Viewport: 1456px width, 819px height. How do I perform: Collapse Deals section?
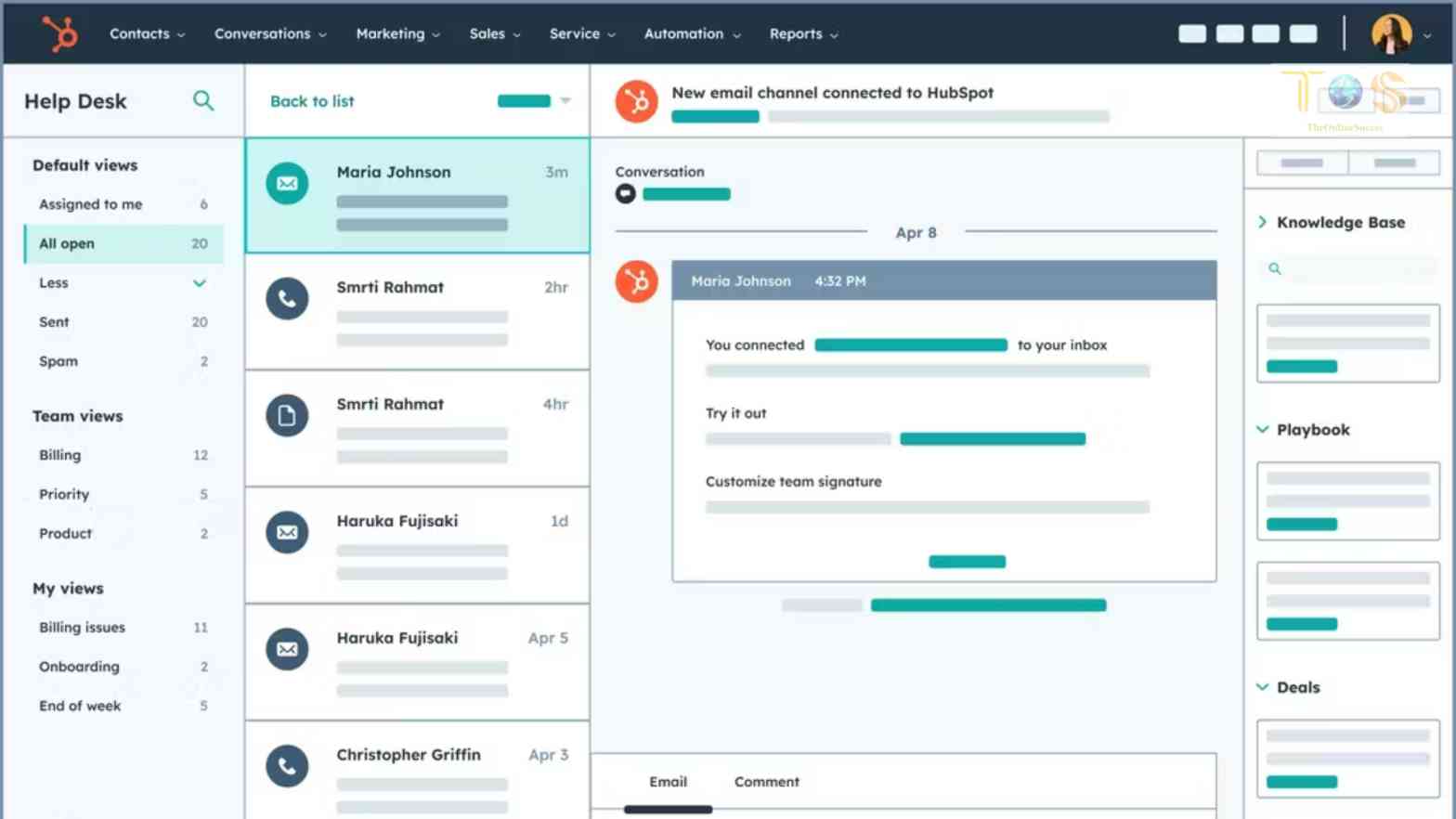(1262, 687)
